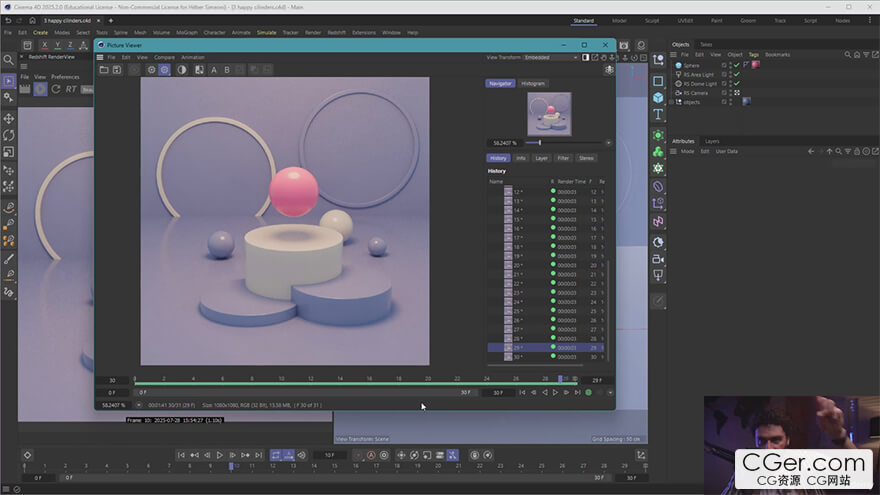Select frame 20 in render History list
The height and width of the screenshot is (495, 880).
(x=518, y=265)
